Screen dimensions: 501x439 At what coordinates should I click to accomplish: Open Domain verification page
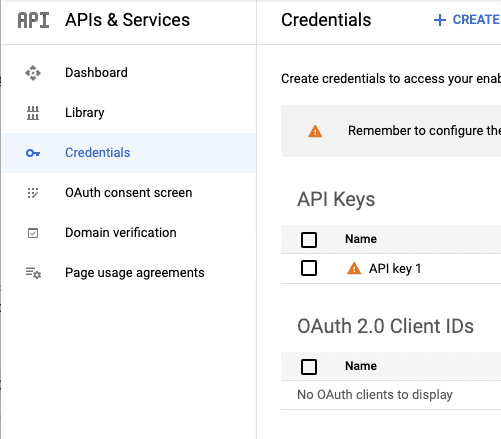pos(129,233)
